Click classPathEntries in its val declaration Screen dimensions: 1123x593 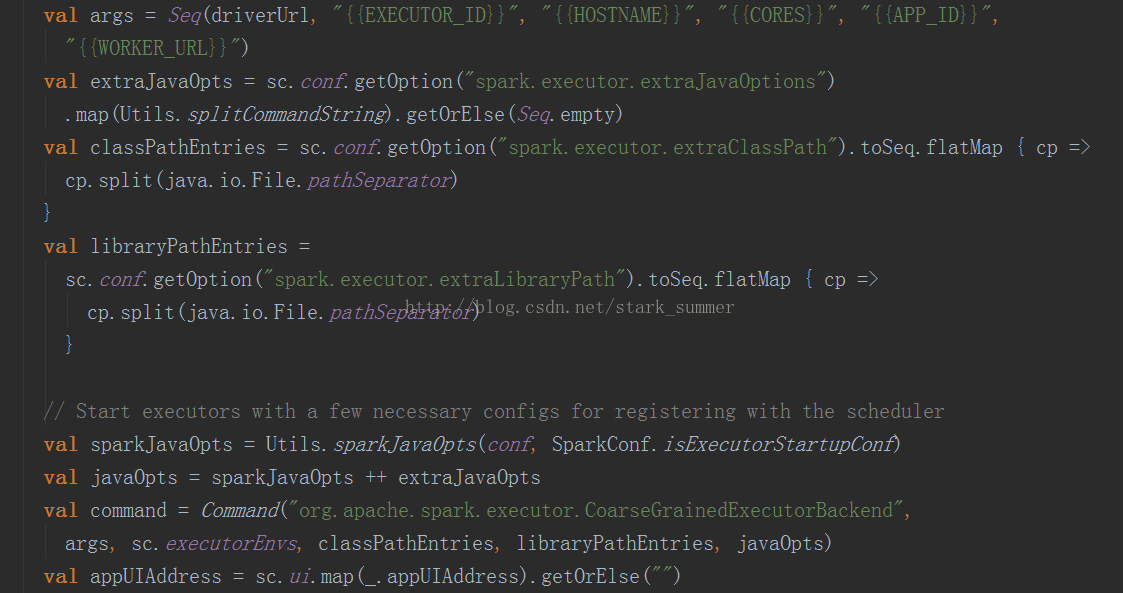178,148
